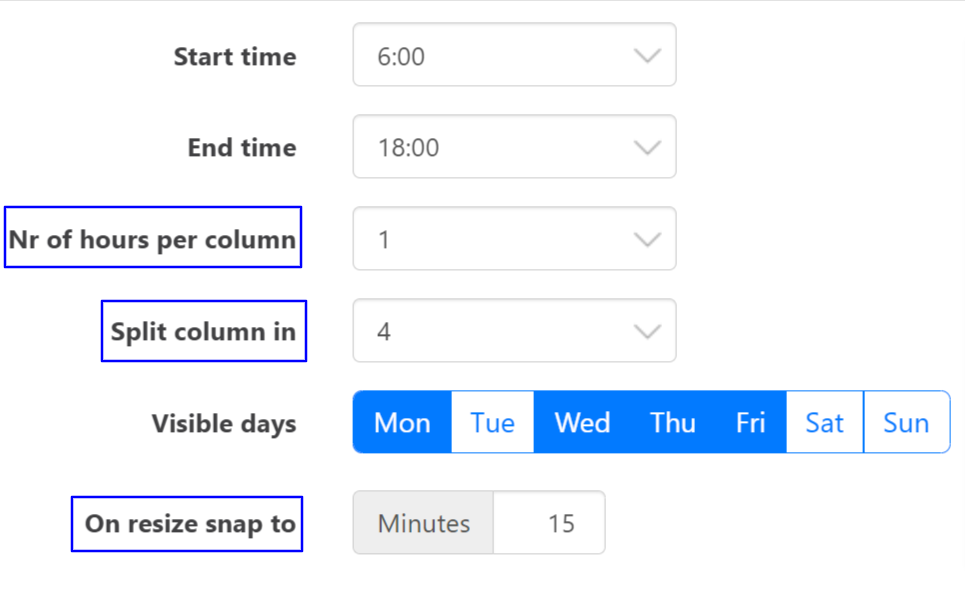The height and width of the screenshot is (601, 965).
Task: Enable Sat in Visible days
Action: click(824, 422)
